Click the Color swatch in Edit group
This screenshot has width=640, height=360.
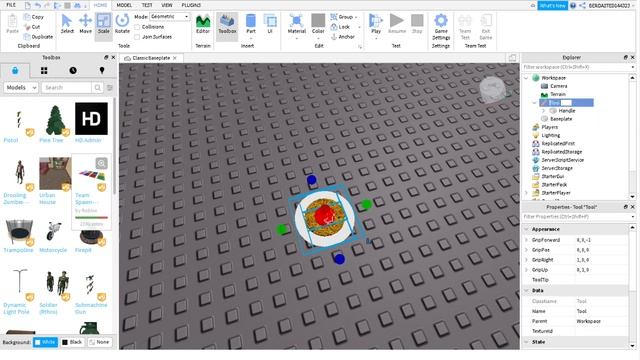318,20
